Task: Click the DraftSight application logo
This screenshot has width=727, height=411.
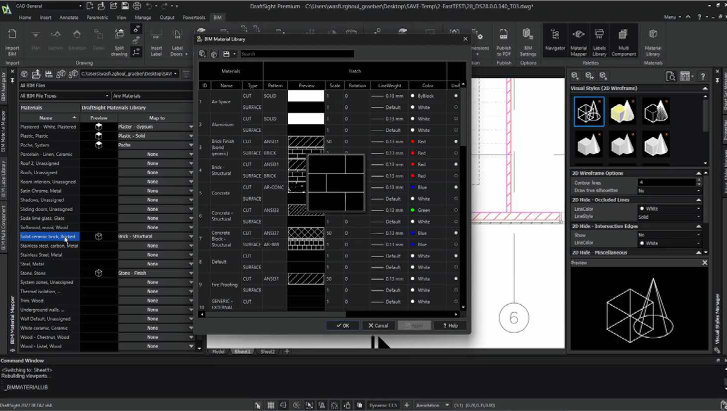Action: coord(6,8)
